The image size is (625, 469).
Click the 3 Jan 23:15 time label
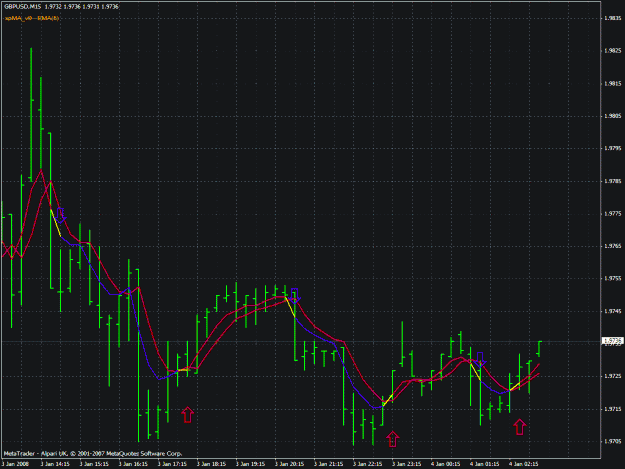[x=407, y=464]
